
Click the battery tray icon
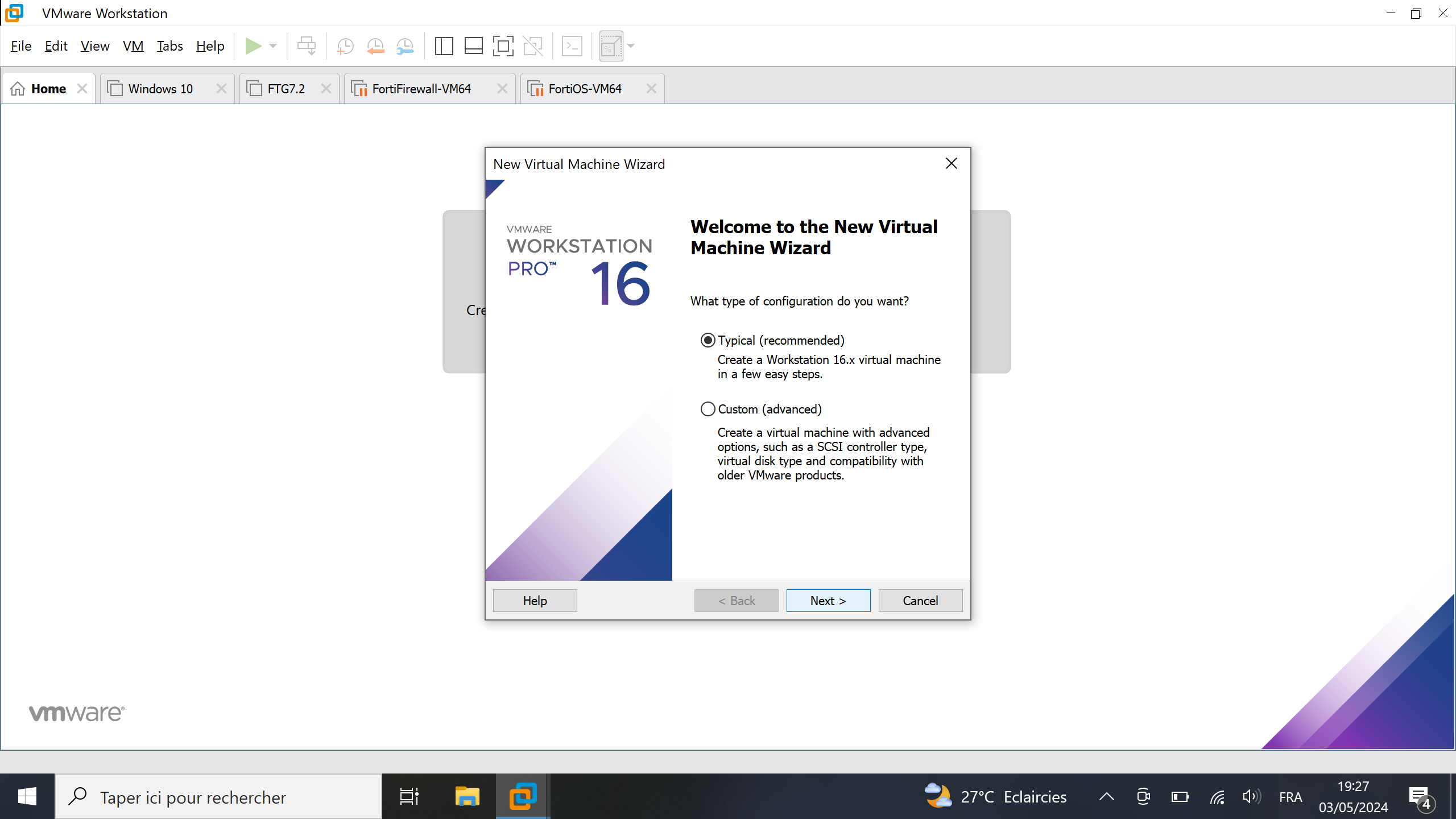[x=1180, y=797]
